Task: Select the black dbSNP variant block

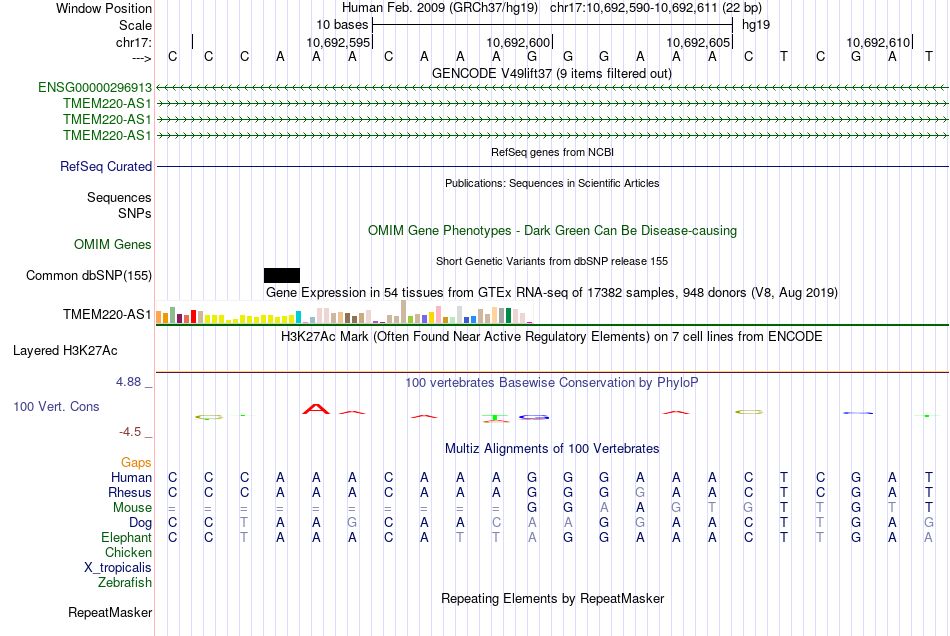Action: 282,276
